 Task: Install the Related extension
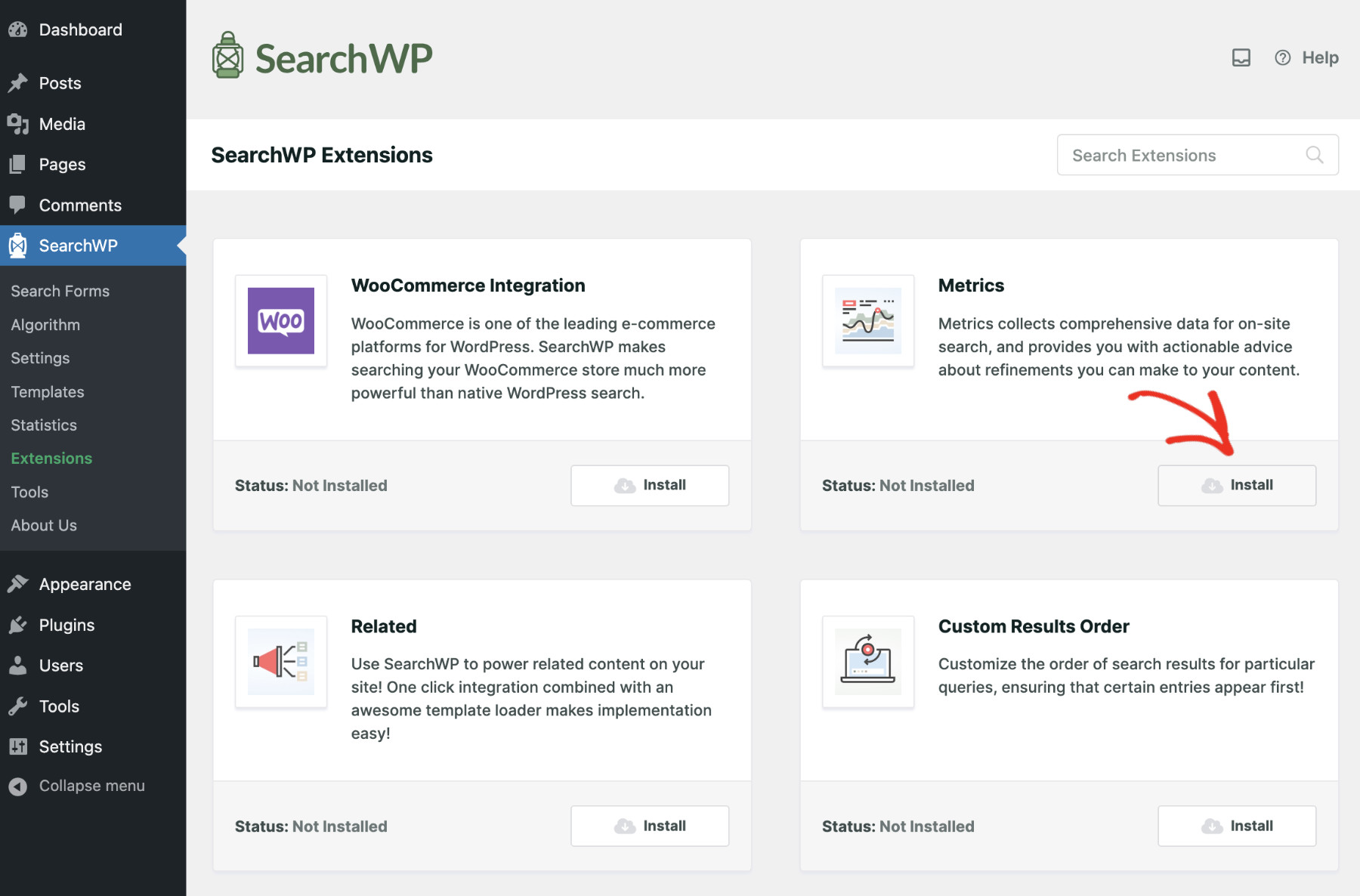[650, 826]
